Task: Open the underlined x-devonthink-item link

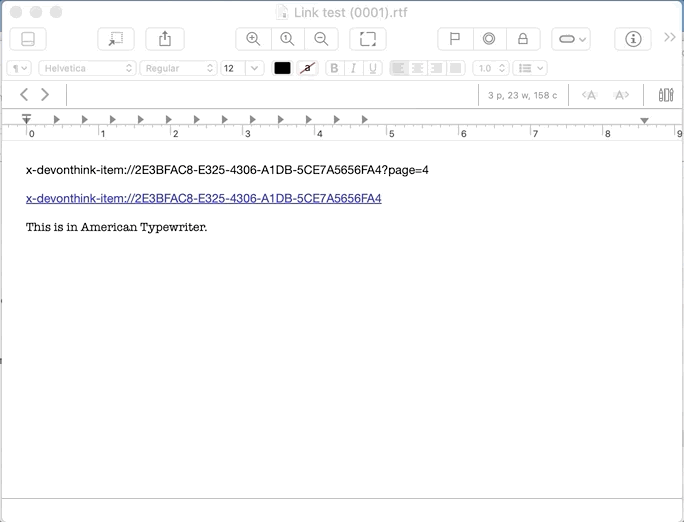Action: click(204, 198)
